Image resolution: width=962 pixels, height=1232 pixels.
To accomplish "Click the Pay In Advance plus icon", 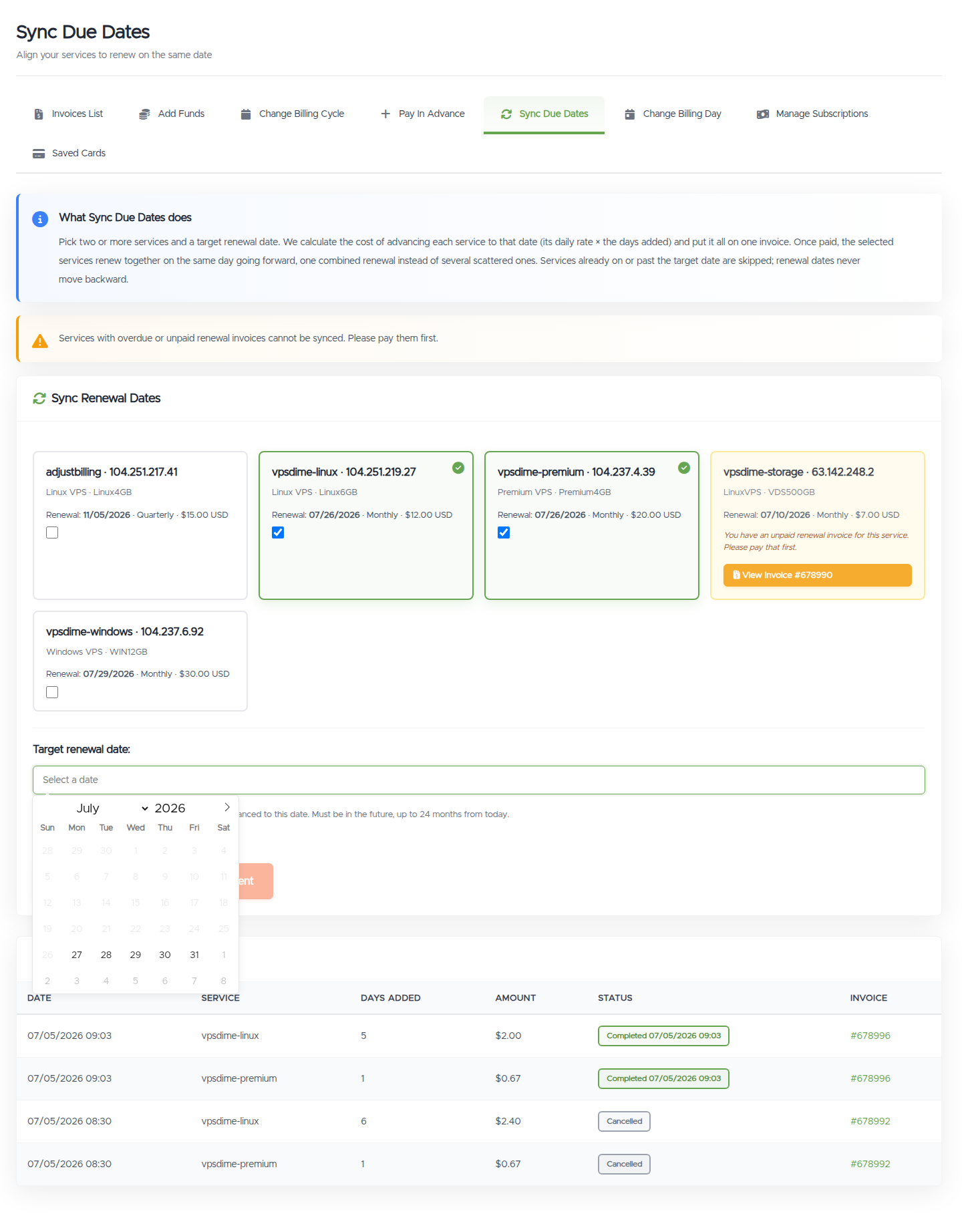I will [x=385, y=114].
